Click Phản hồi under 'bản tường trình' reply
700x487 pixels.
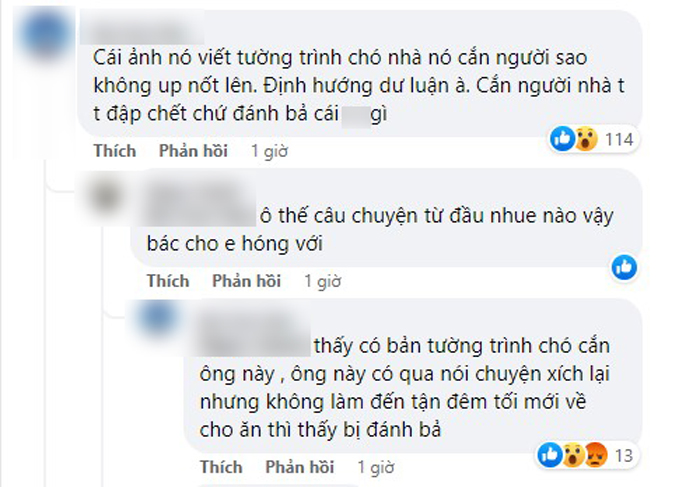(x=300, y=467)
